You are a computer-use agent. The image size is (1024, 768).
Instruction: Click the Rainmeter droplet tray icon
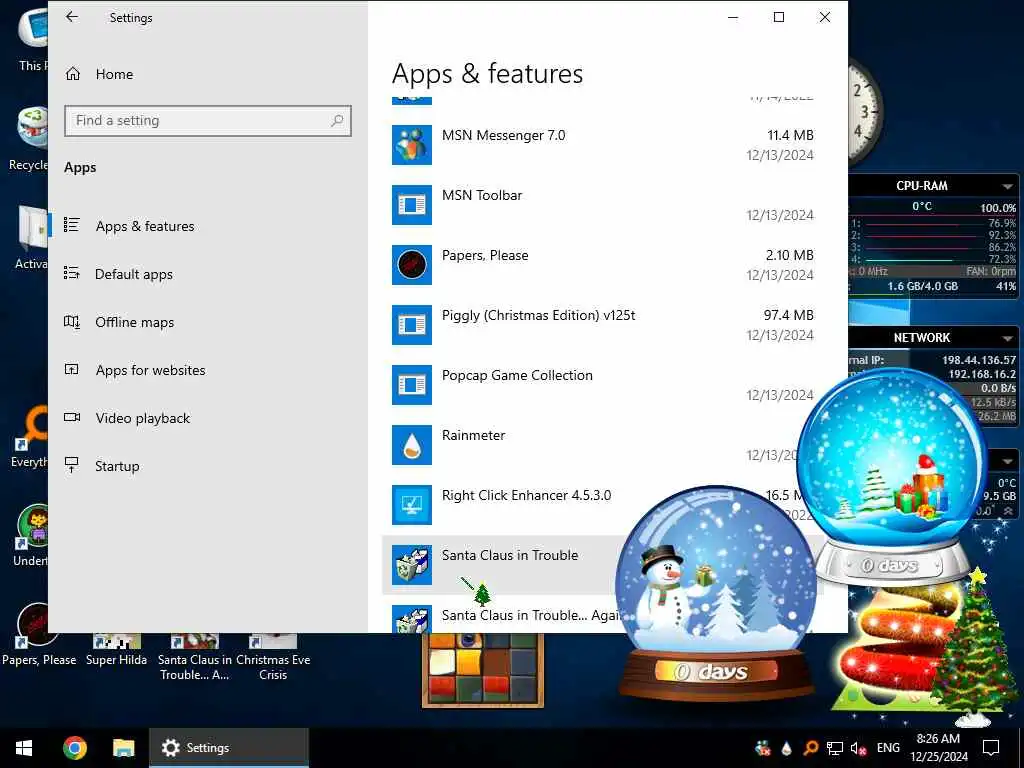pos(786,748)
